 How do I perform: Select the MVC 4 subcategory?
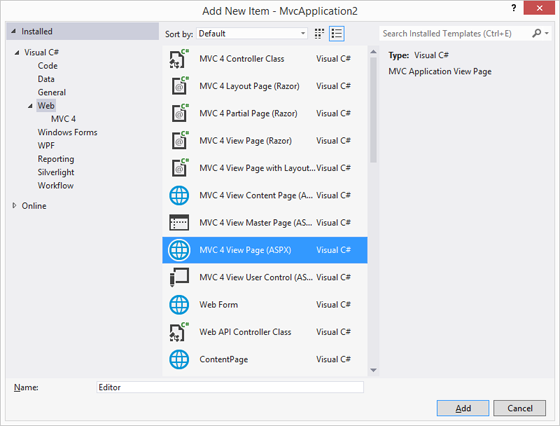(x=63, y=119)
